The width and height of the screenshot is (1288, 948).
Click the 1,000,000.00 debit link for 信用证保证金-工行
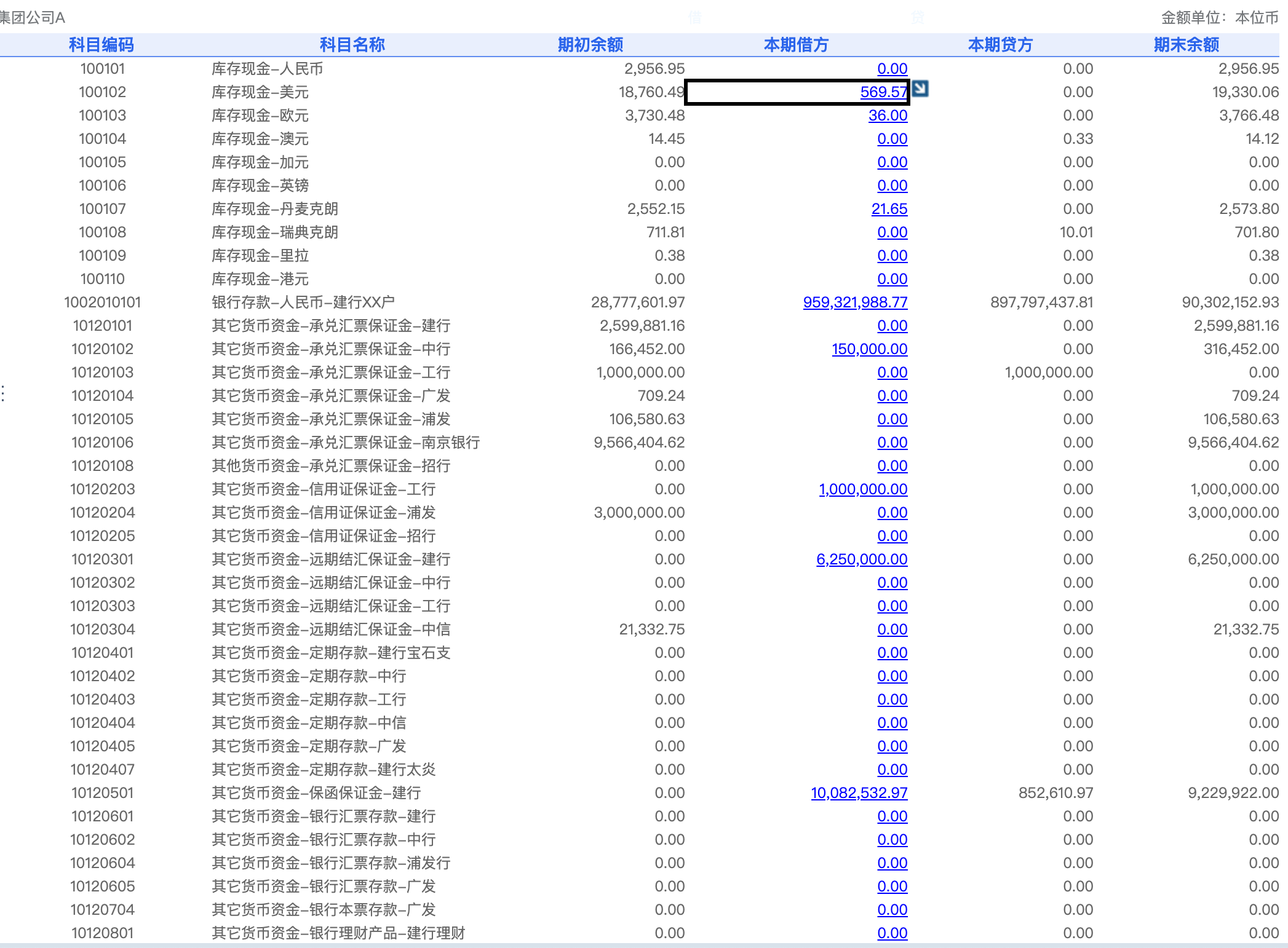click(862, 489)
